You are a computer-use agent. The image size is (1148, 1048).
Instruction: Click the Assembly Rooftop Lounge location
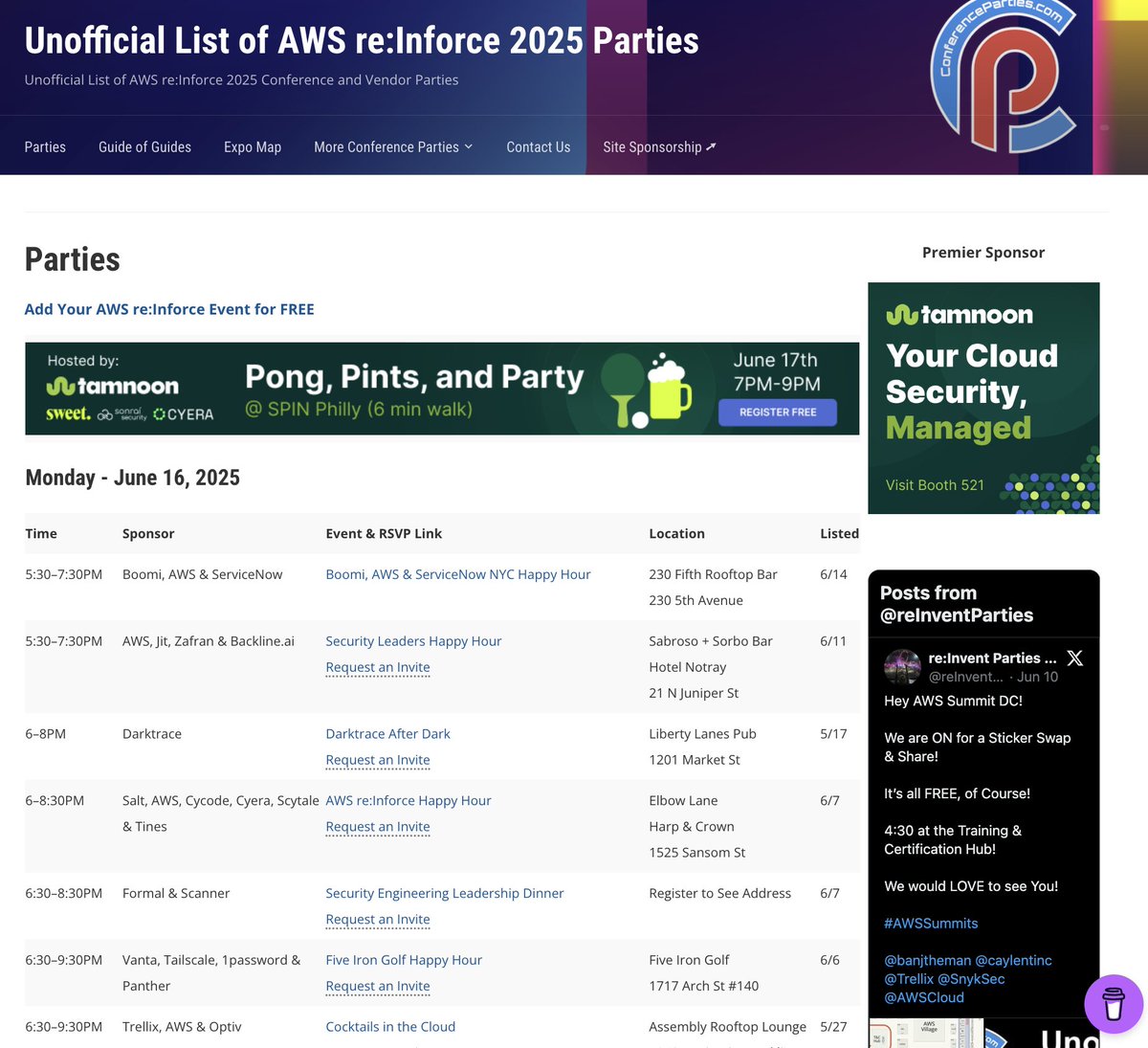[x=727, y=1027]
